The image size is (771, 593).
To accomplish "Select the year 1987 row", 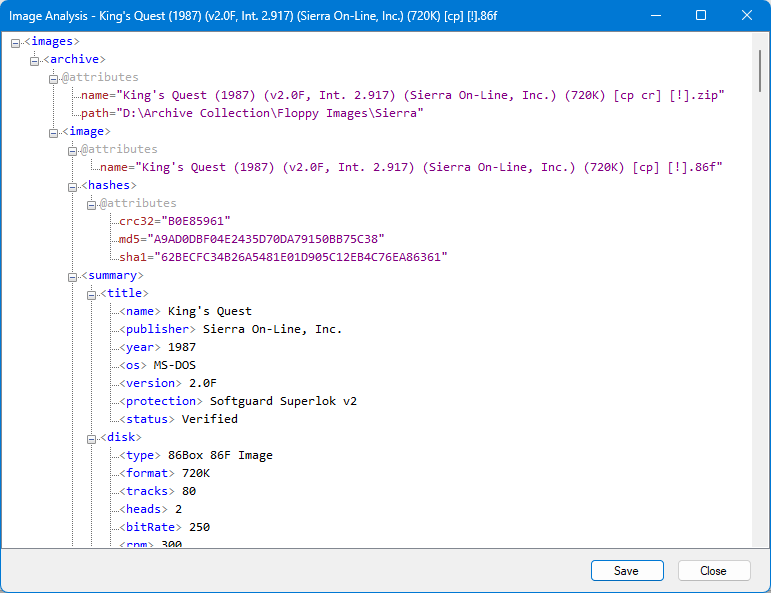I will [157, 347].
